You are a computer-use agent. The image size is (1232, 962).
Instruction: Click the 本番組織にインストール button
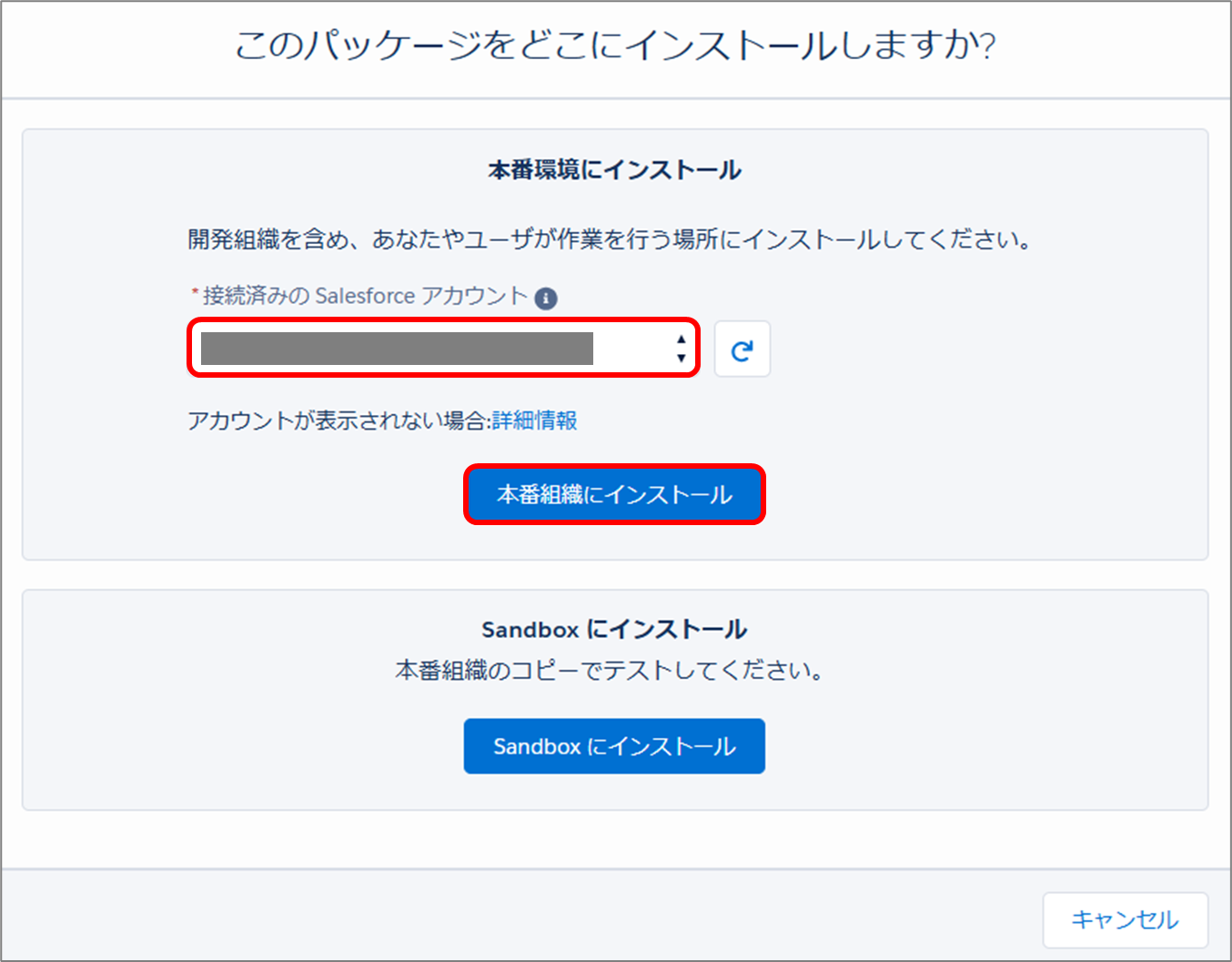(614, 494)
